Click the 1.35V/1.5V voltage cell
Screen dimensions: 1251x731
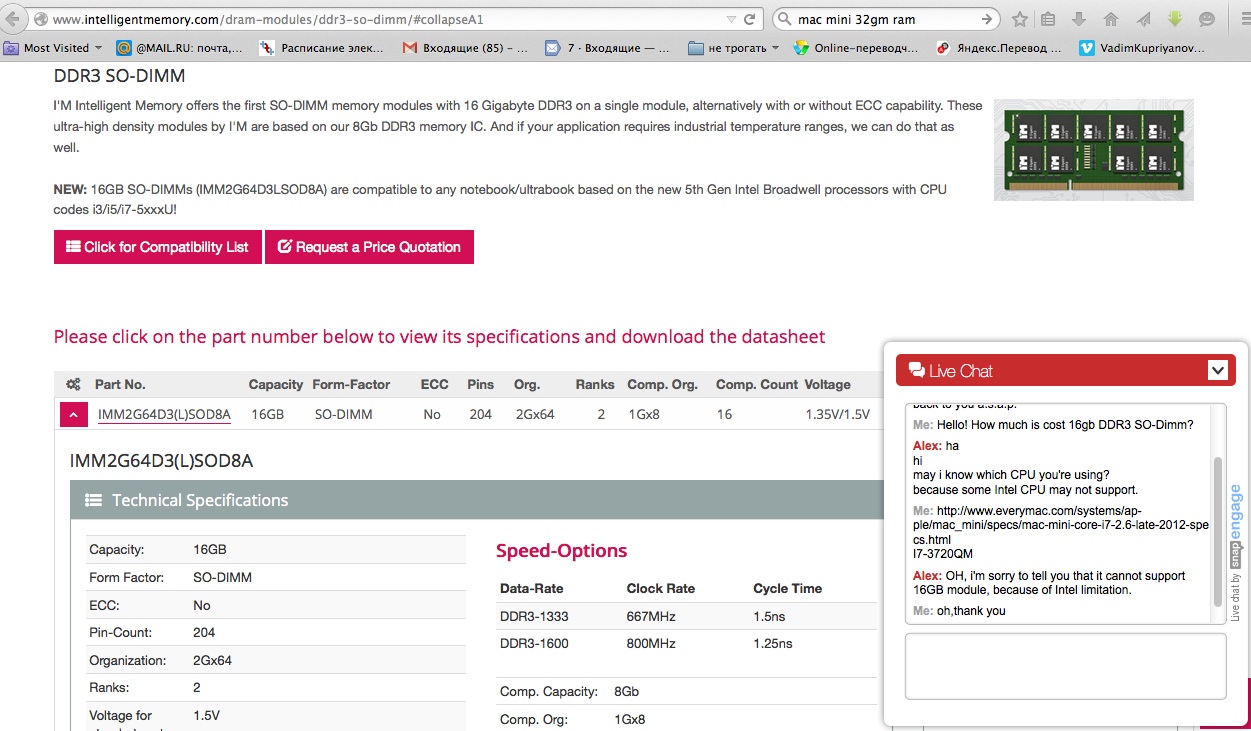(x=838, y=414)
